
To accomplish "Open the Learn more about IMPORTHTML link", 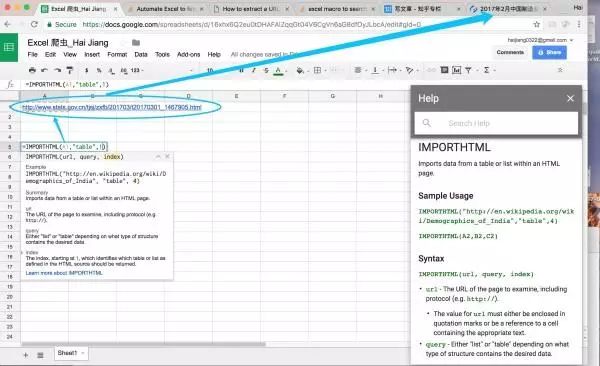I will click(64, 273).
